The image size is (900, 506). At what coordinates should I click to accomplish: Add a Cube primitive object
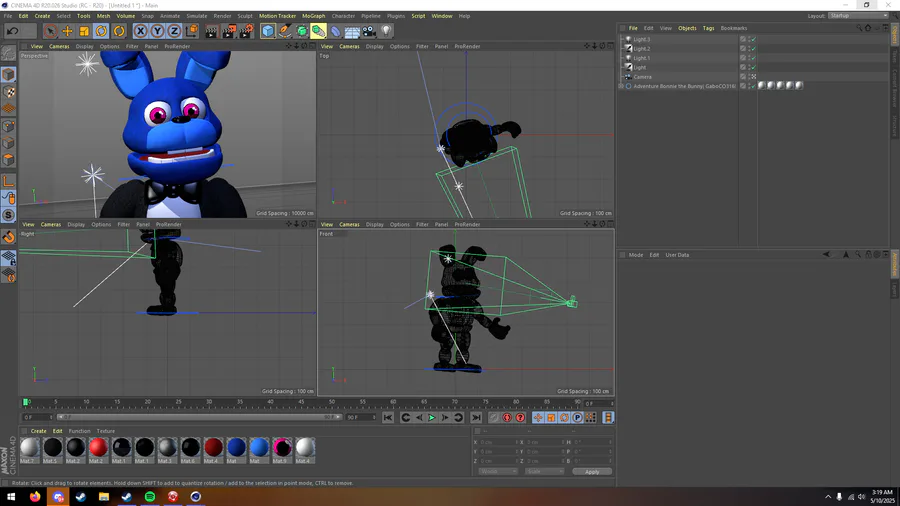[x=268, y=31]
